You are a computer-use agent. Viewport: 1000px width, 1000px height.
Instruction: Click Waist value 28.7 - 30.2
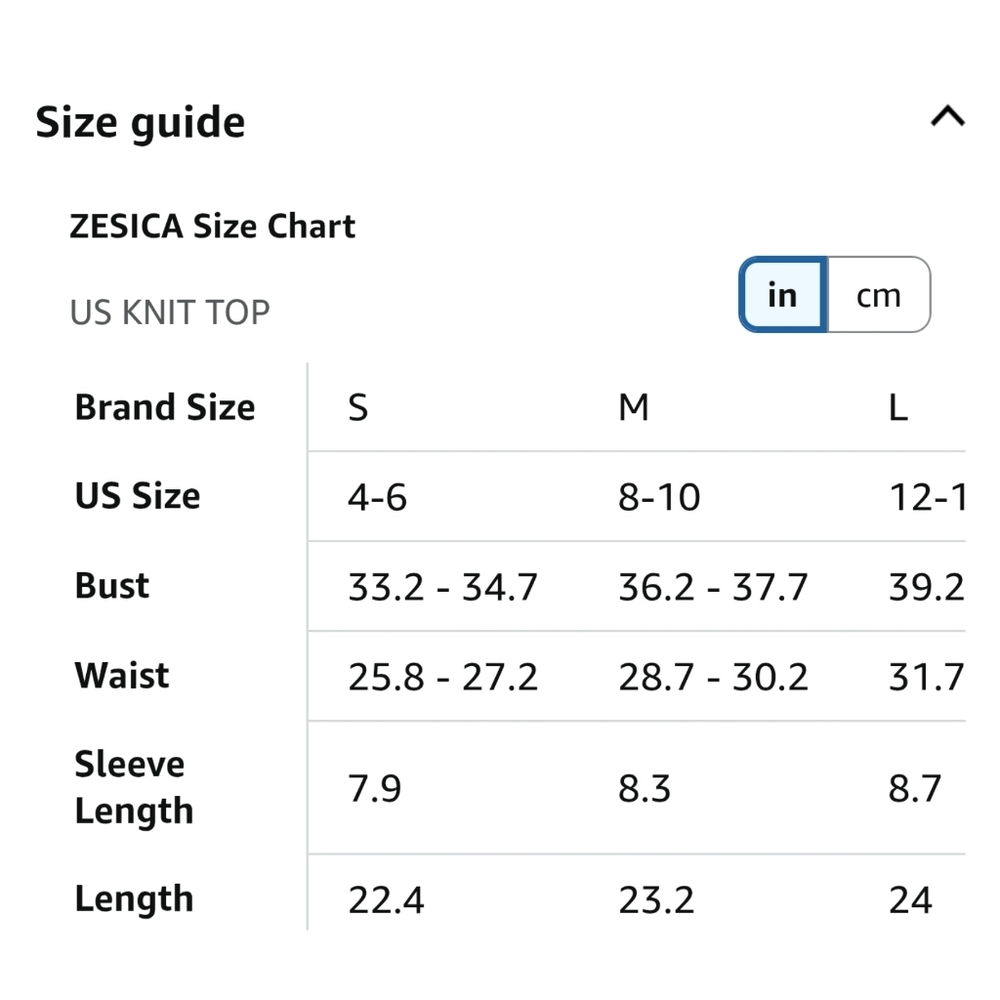point(713,677)
